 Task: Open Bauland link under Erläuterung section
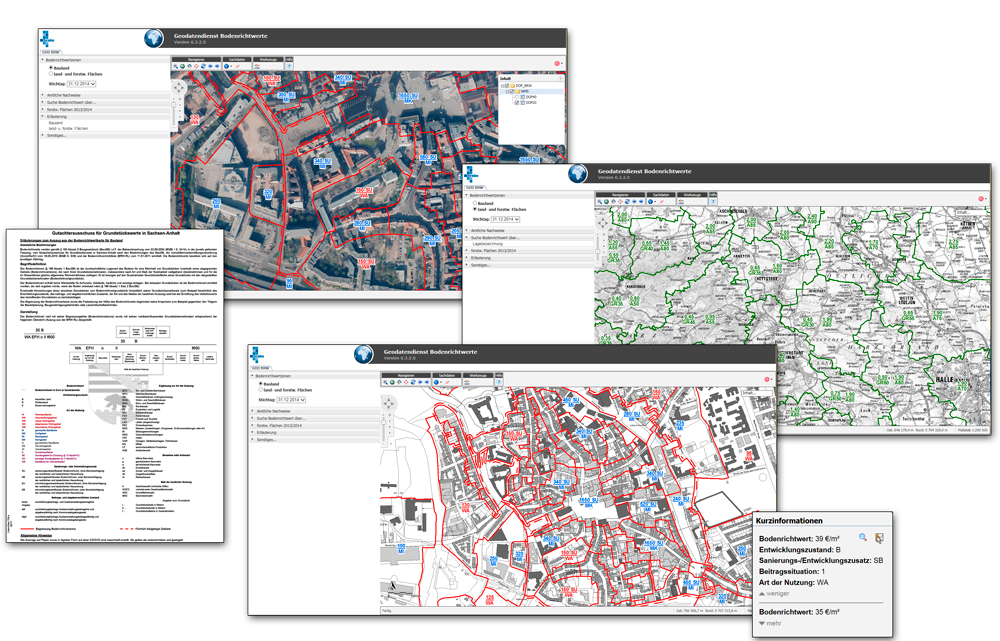55,122
